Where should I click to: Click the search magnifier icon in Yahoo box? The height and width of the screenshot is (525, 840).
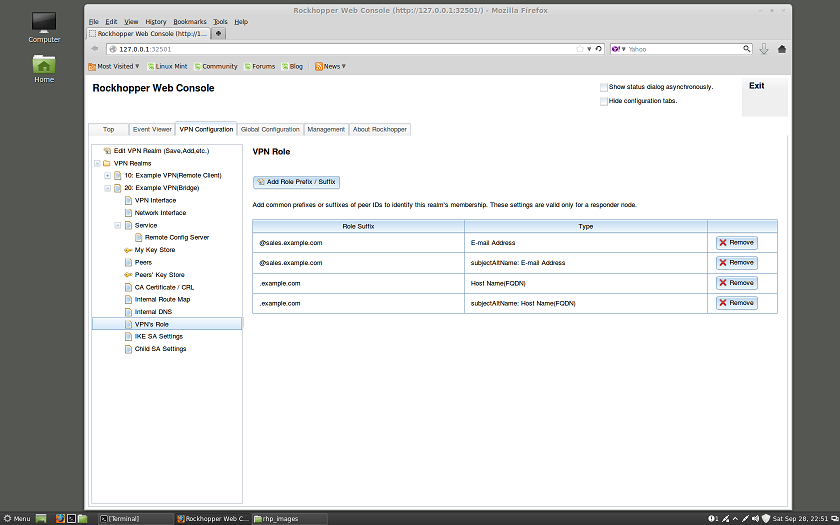(x=746, y=48)
